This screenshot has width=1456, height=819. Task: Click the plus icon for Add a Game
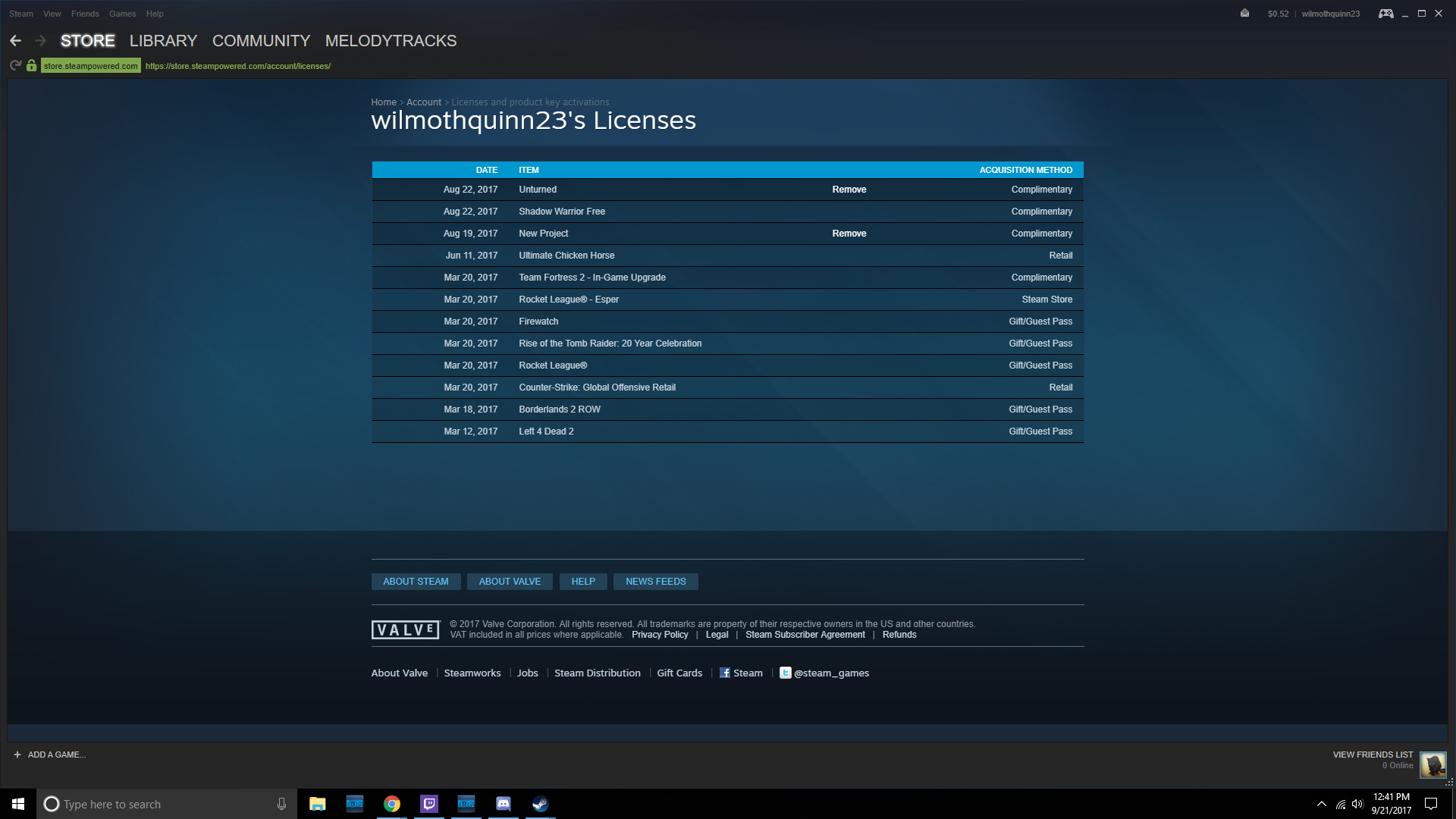point(17,755)
